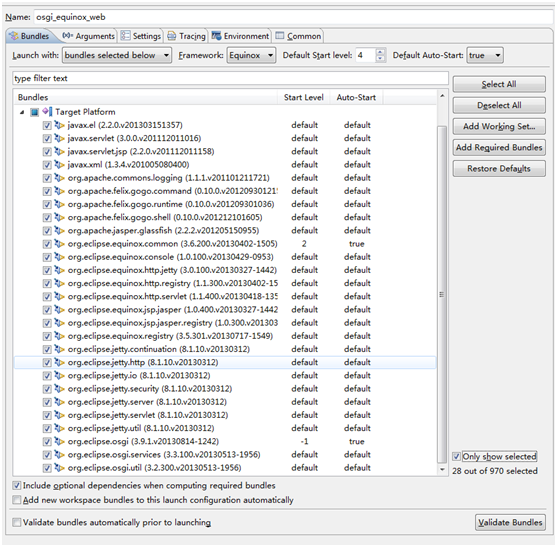Increase the Default Start level spinner

(380, 52)
